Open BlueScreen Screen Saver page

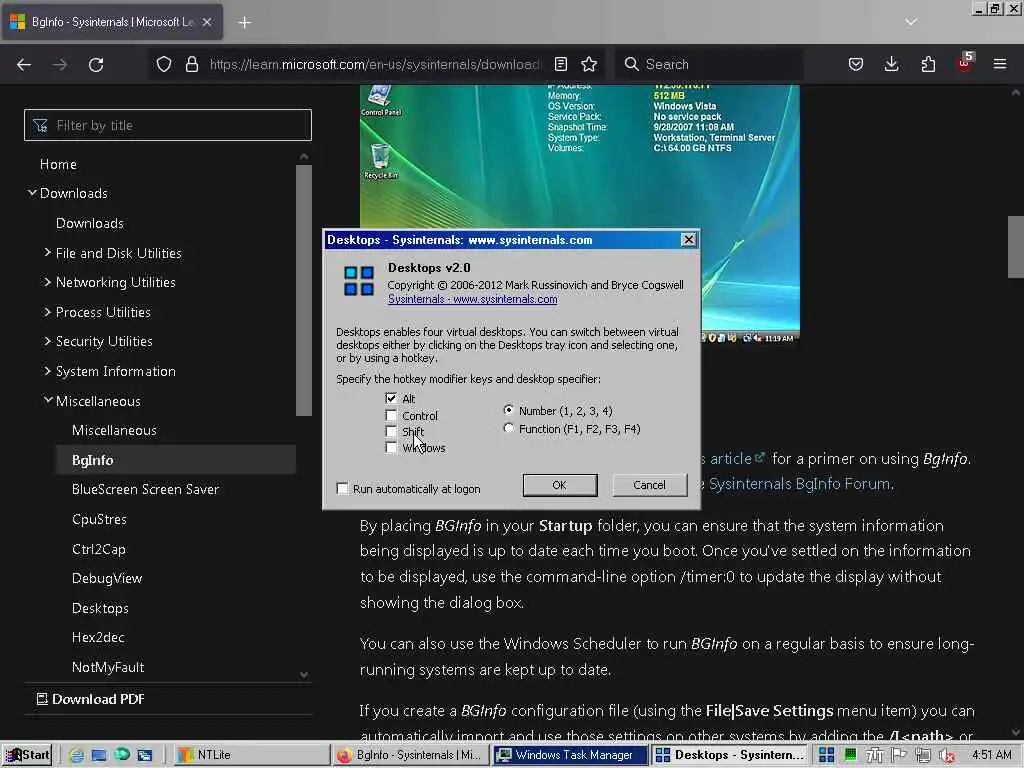tap(145, 489)
